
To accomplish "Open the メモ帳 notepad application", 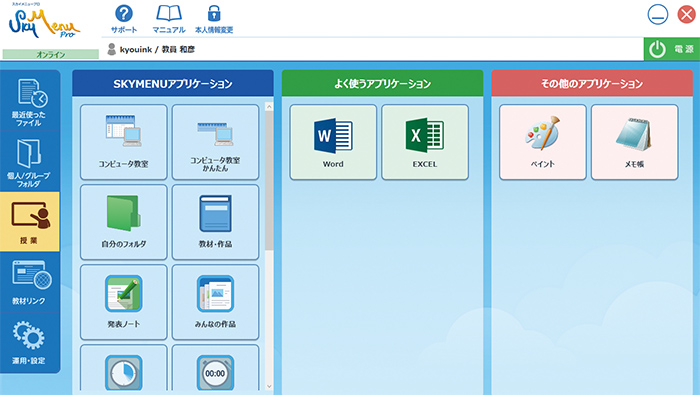I will [x=634, y=142].
